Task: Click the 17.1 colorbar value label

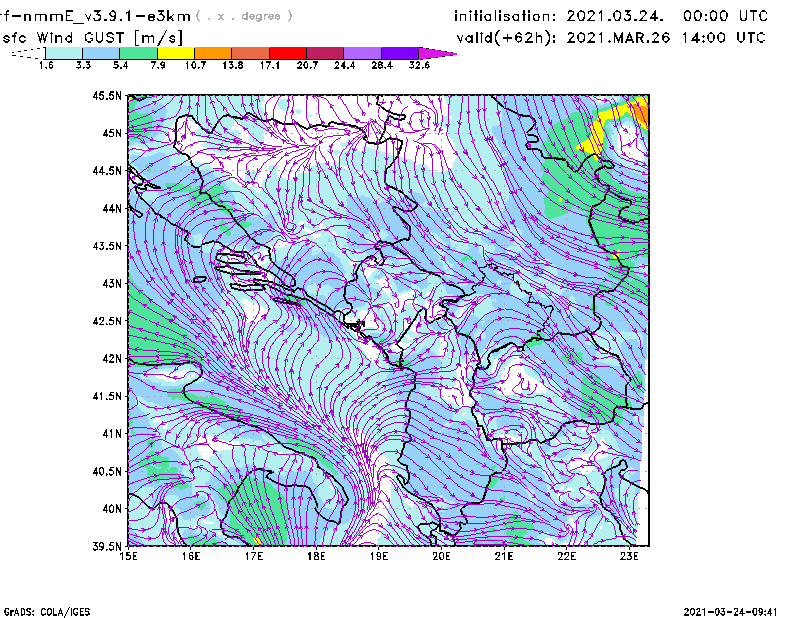Action: (269, 65)
